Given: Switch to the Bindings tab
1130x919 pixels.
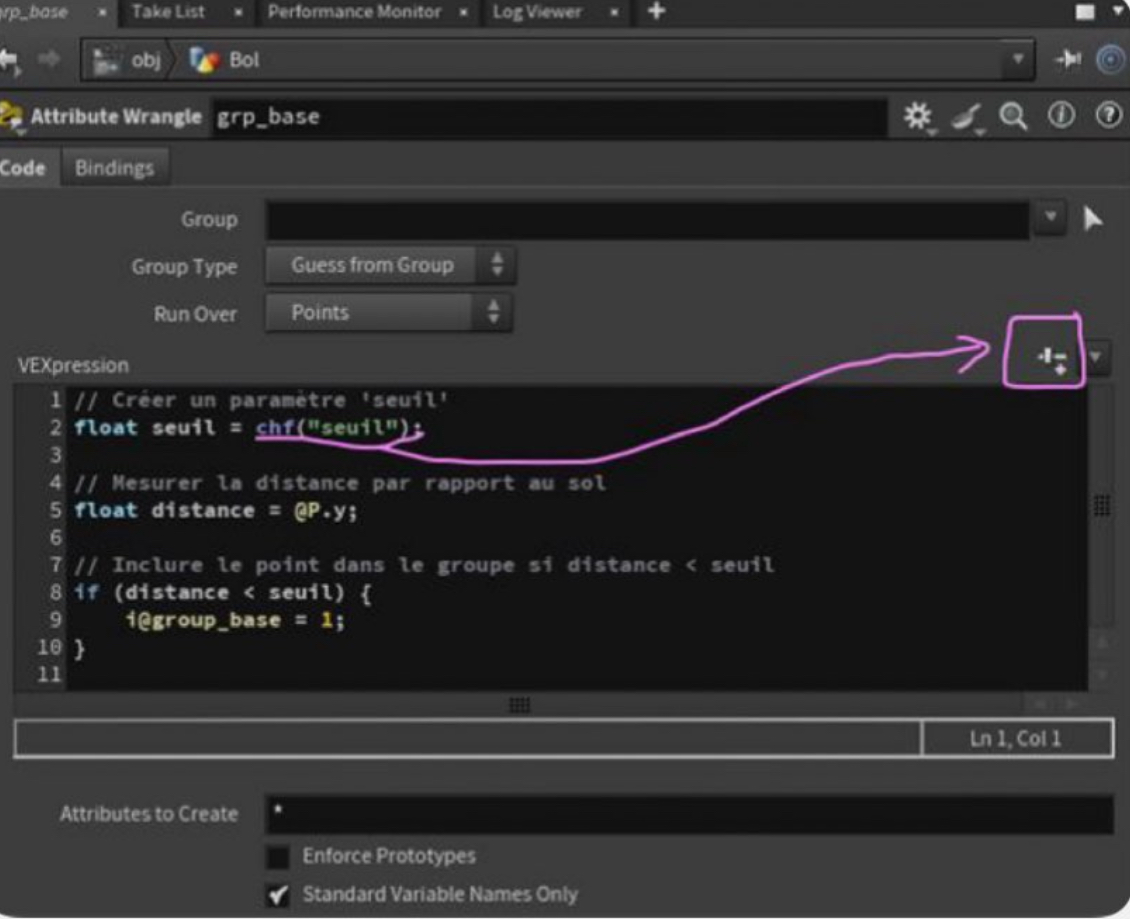Looking at the screenshot, I should coord(114,168).
